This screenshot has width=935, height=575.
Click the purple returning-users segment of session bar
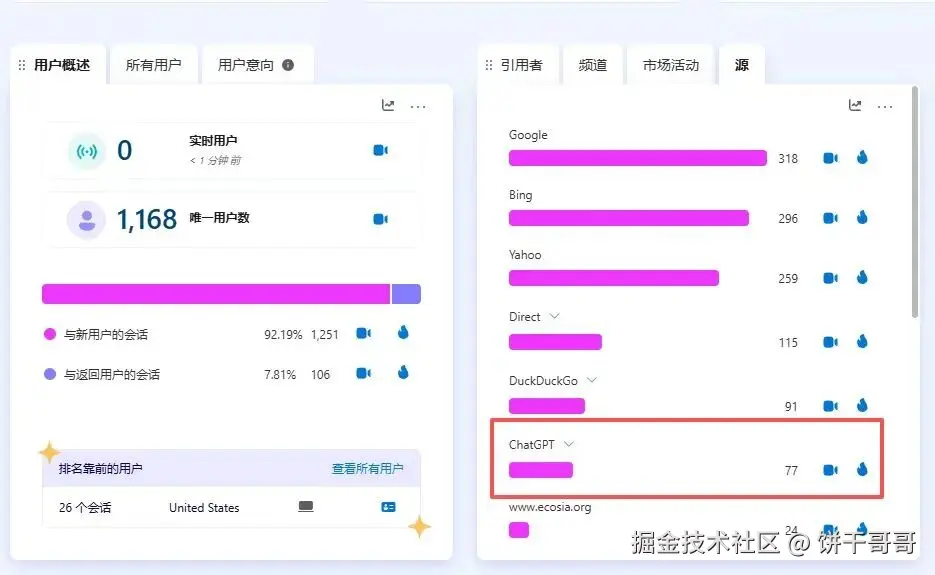point(406,294)
